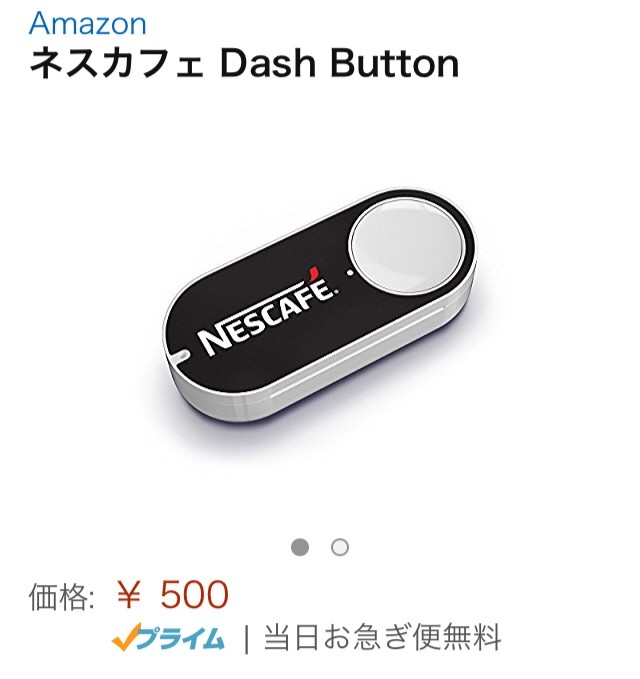640x679 pixels.
Task: Click the yen currency symbol
Action: tap(129, 595)
